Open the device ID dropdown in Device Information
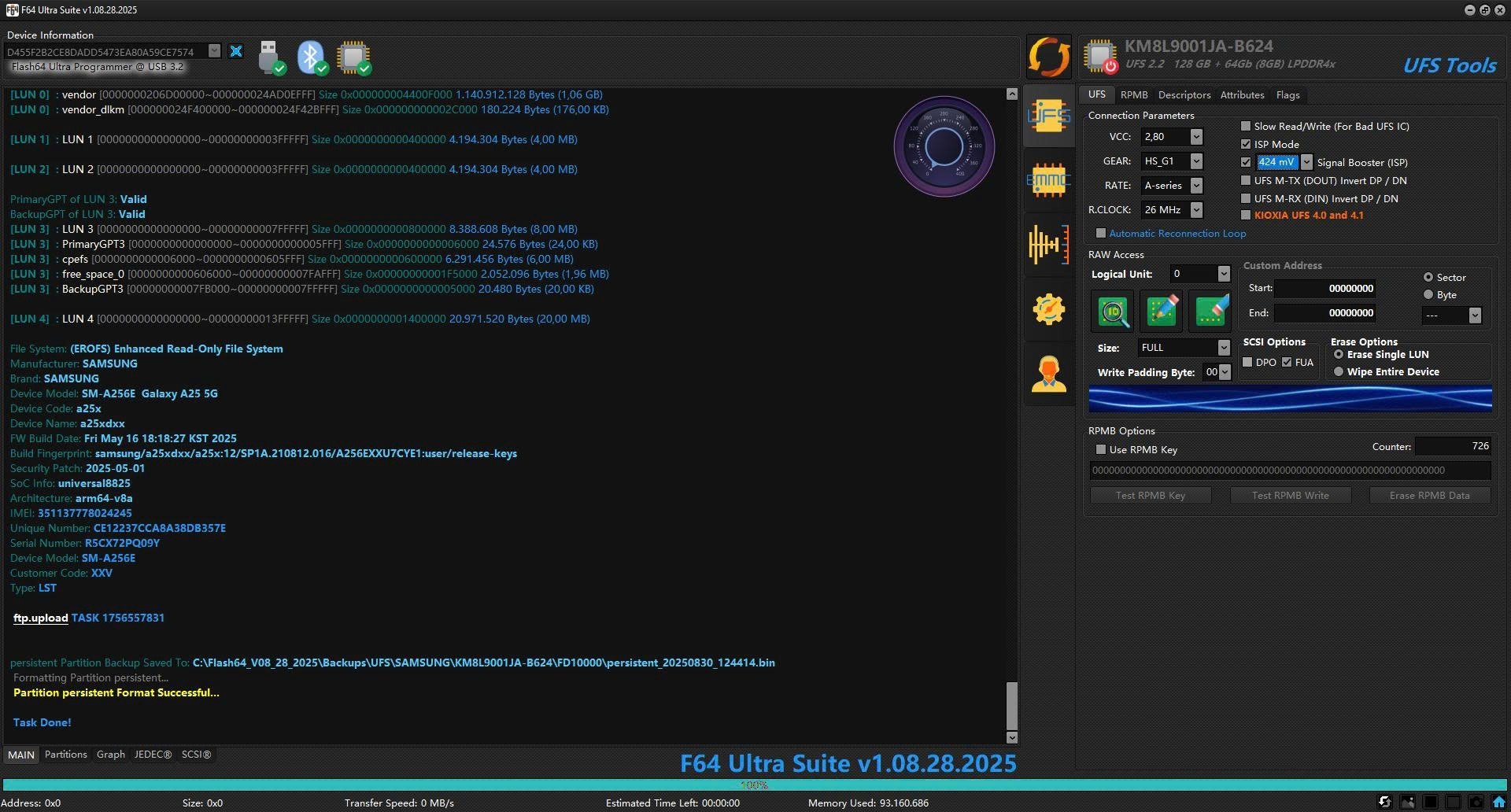The height and width of the screenshot is (812, 1511). pos(214,51)
